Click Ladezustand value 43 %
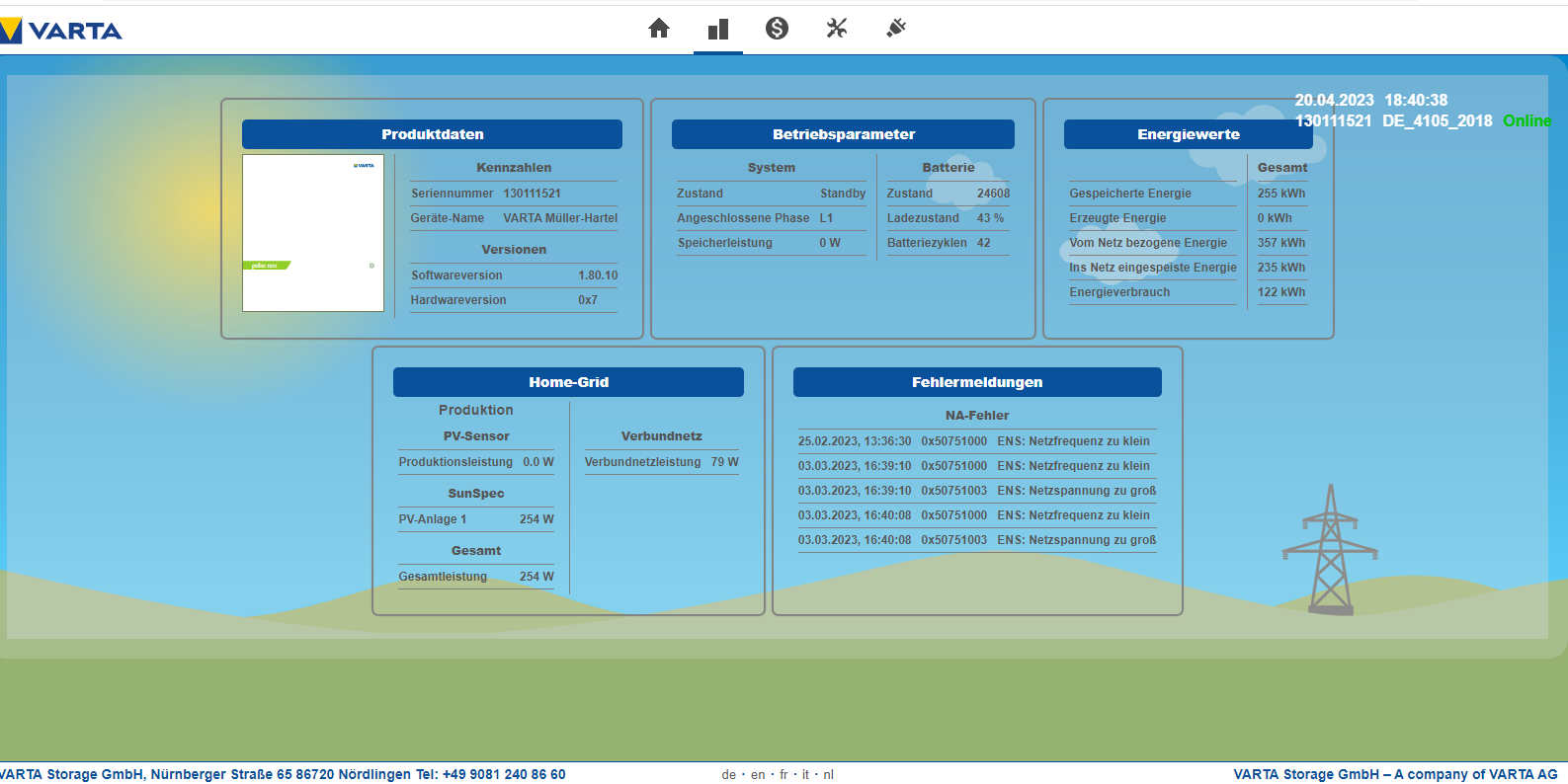Screen dimensions: 1568x784 pos(990,218)
